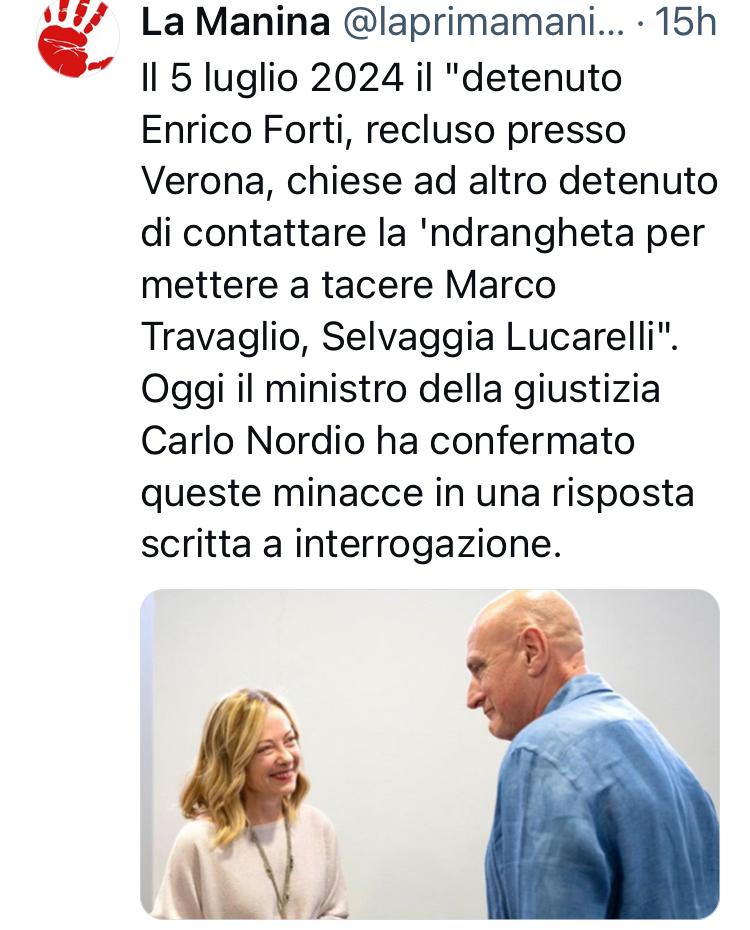Screen dimensions: 750x930
Task: Open the @laprimamani... handle link
Action: coord(483,23)
